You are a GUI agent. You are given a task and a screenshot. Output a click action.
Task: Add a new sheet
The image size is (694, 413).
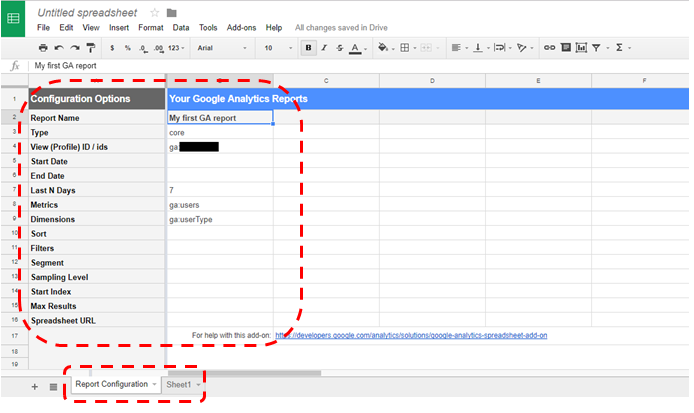[35, 387]
